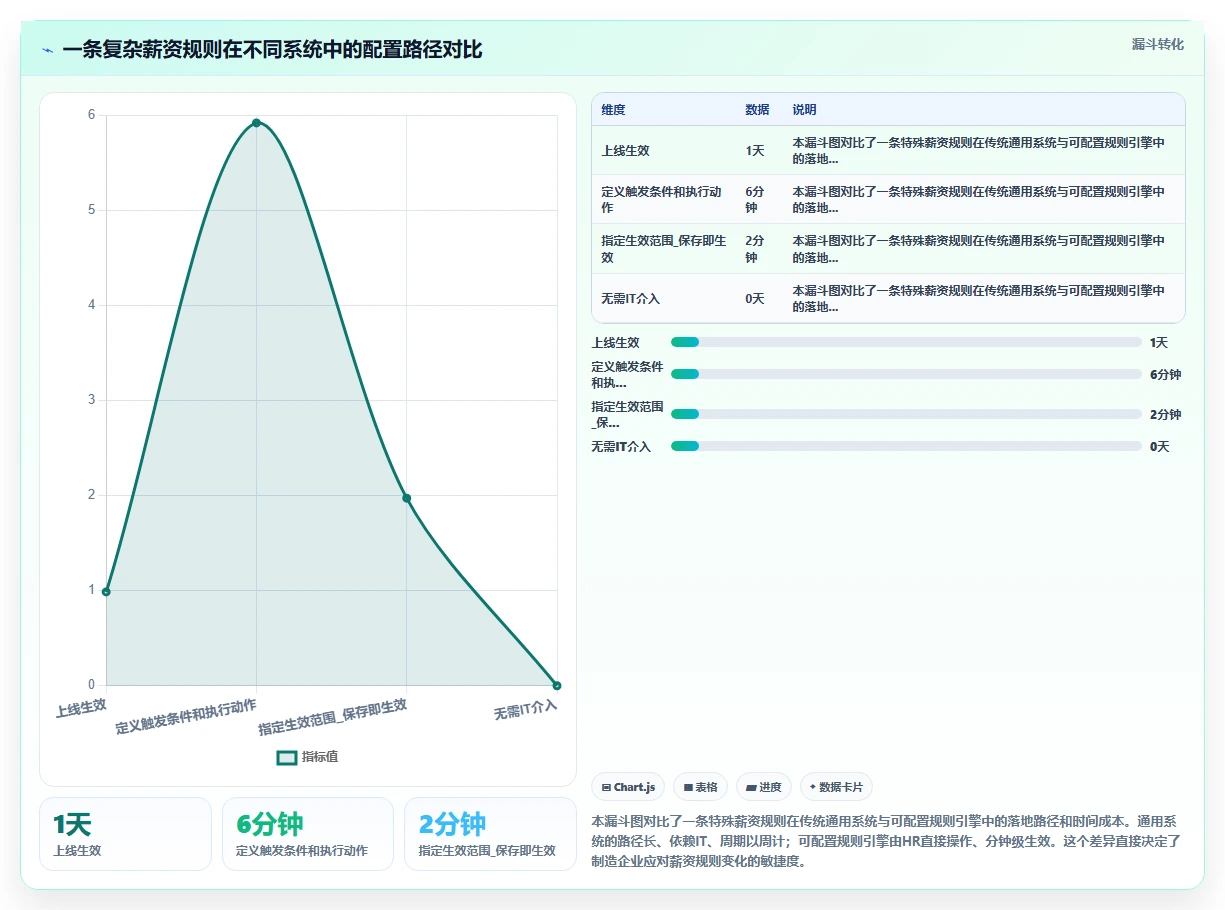1225x910 pixels.
Task: Click the 指定生效范围 progress bar
Action: [x=906, y=414]
